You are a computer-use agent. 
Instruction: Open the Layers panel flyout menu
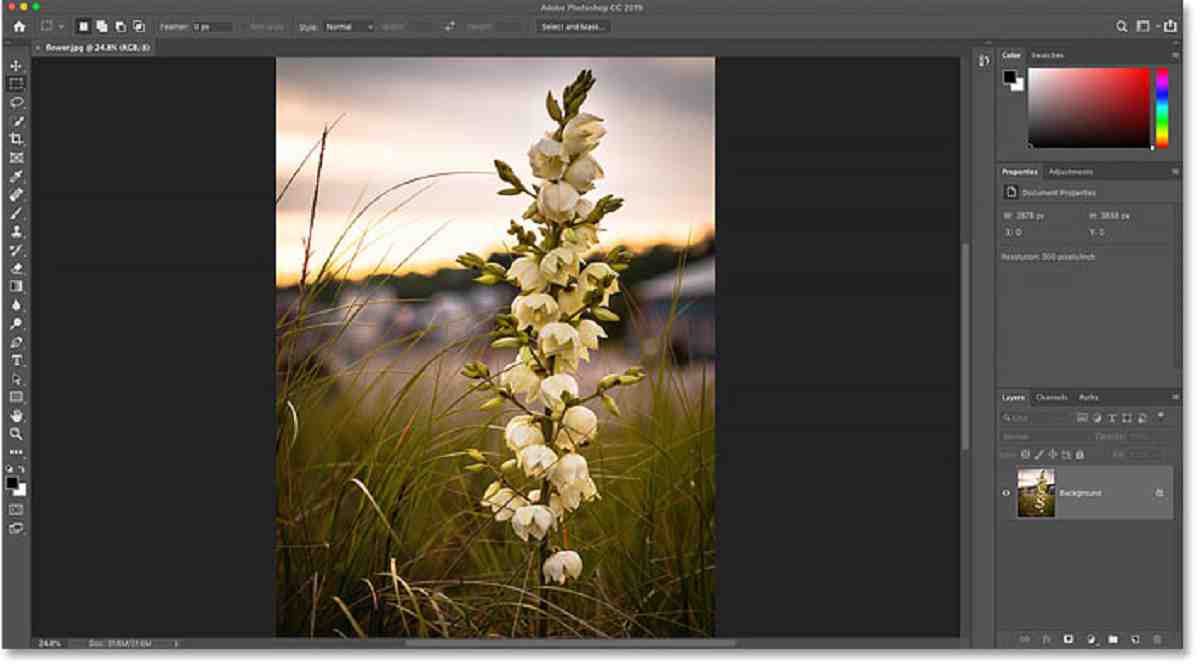click(1175, 398)
